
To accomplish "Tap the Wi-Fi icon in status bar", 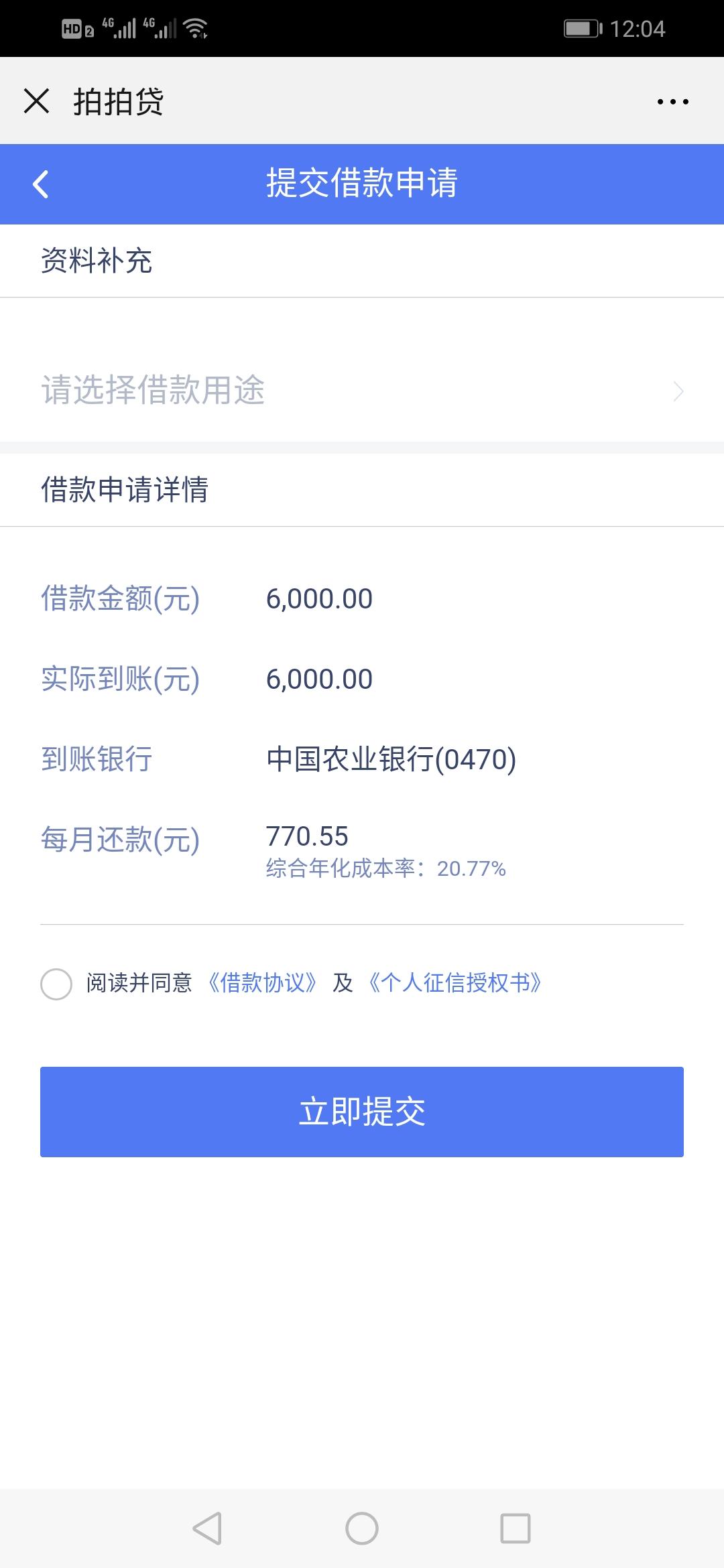I will 196,28.
